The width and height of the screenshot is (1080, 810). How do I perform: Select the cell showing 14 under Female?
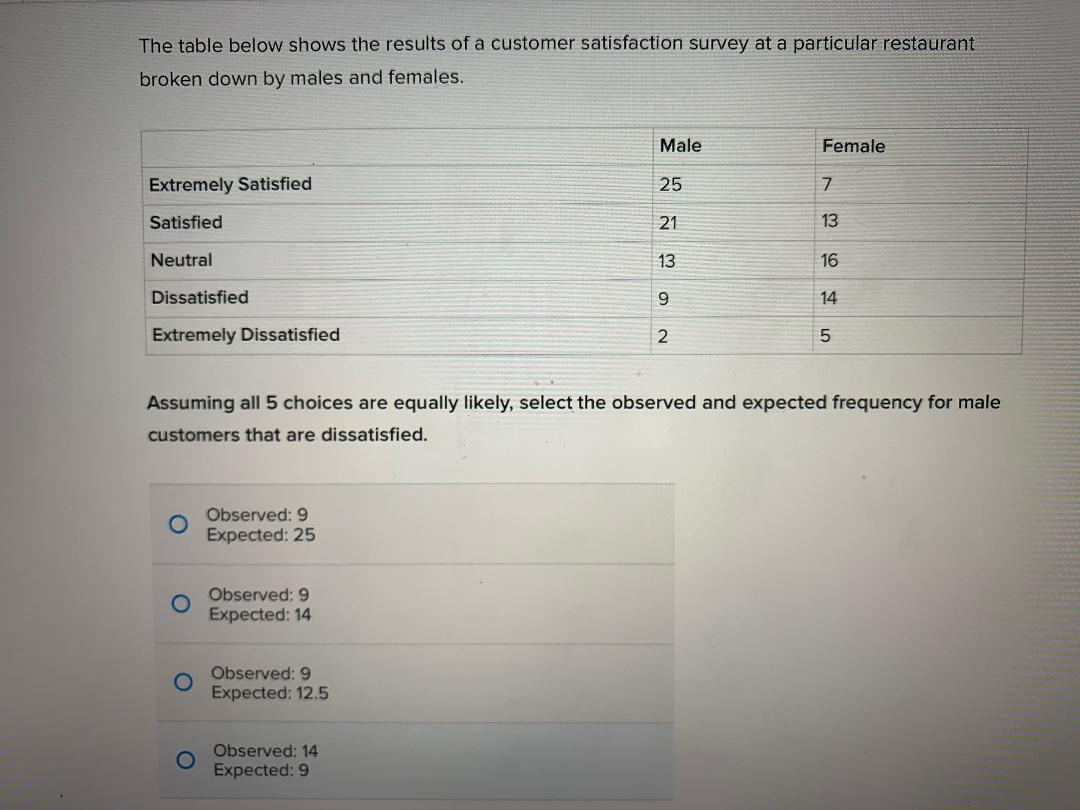(829, 297)
